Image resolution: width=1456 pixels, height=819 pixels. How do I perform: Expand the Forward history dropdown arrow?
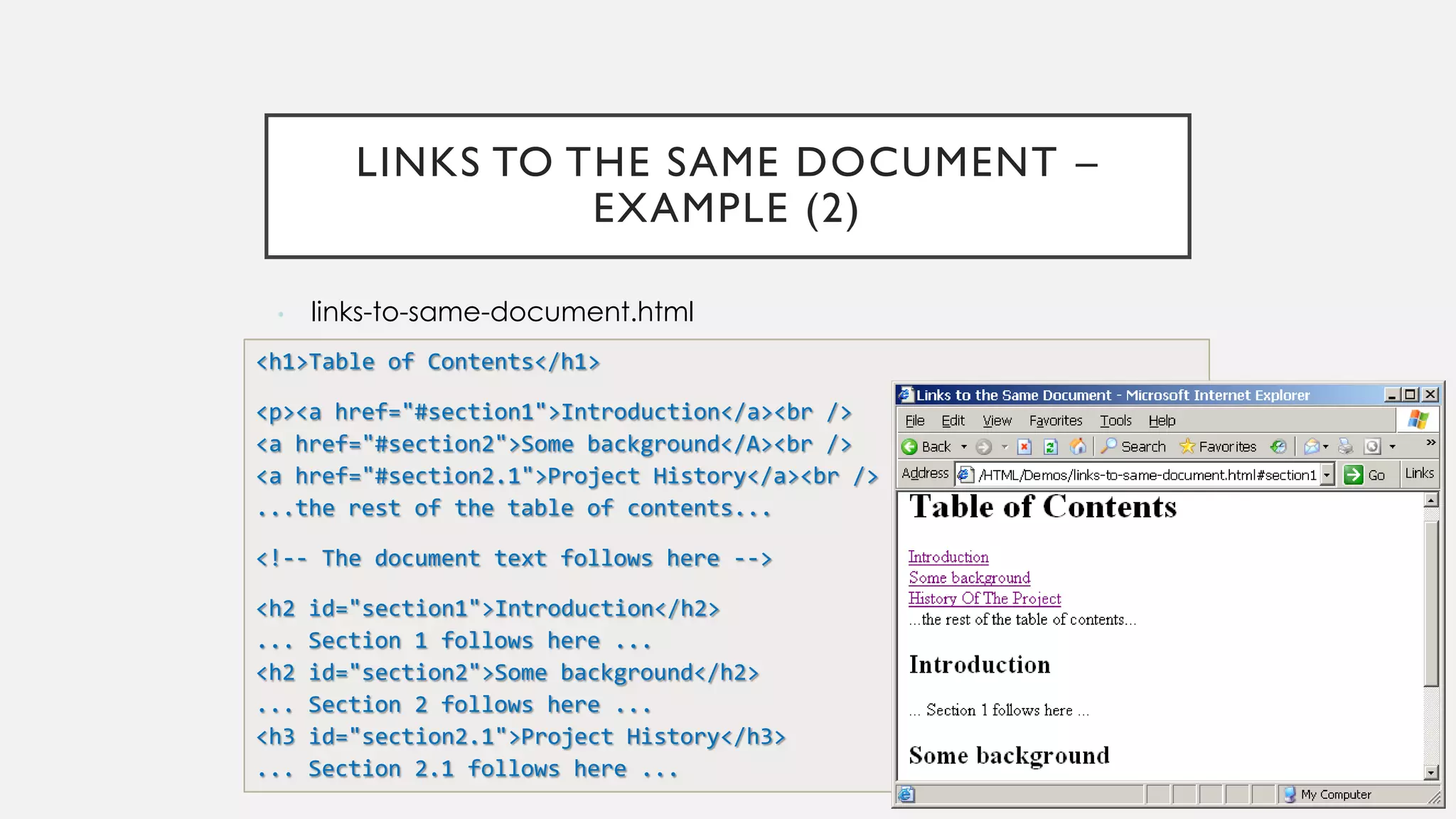point(1005,446)
